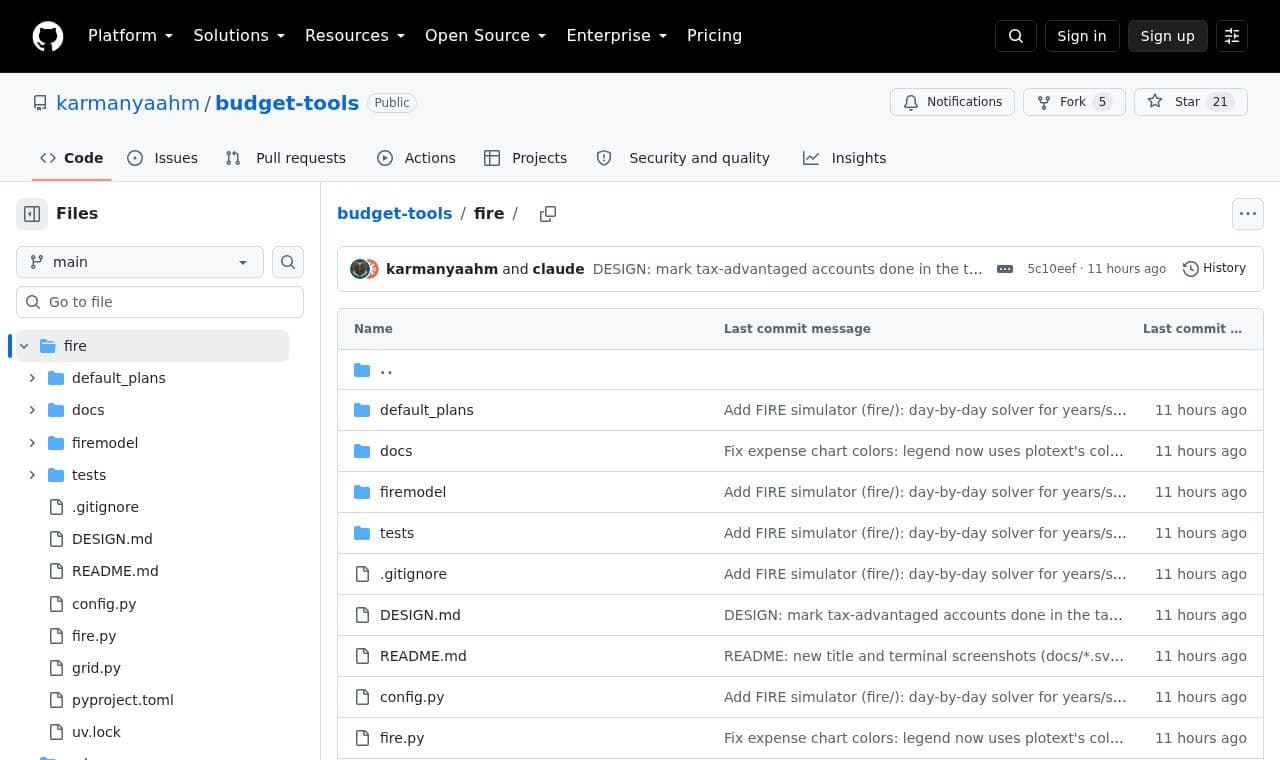Select pyproject.toml in the file tree
The width and height of the screenshot is (1280, 760).
click(x=123, y=700)
